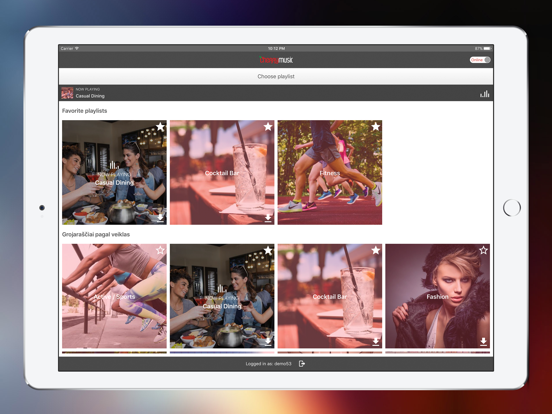Favorite the Fashion playlist star
Viewport: 552px width, 414px height.
point(483,250)
